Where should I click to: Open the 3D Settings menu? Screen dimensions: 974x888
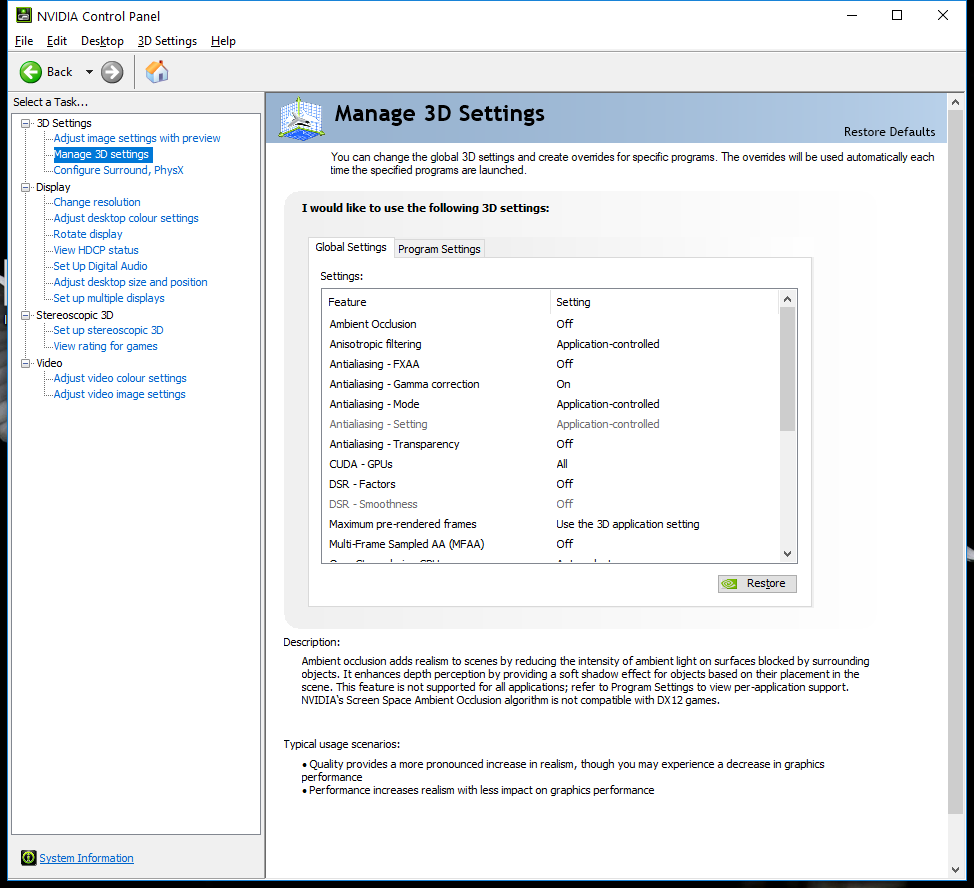click(x=167, y=41)
